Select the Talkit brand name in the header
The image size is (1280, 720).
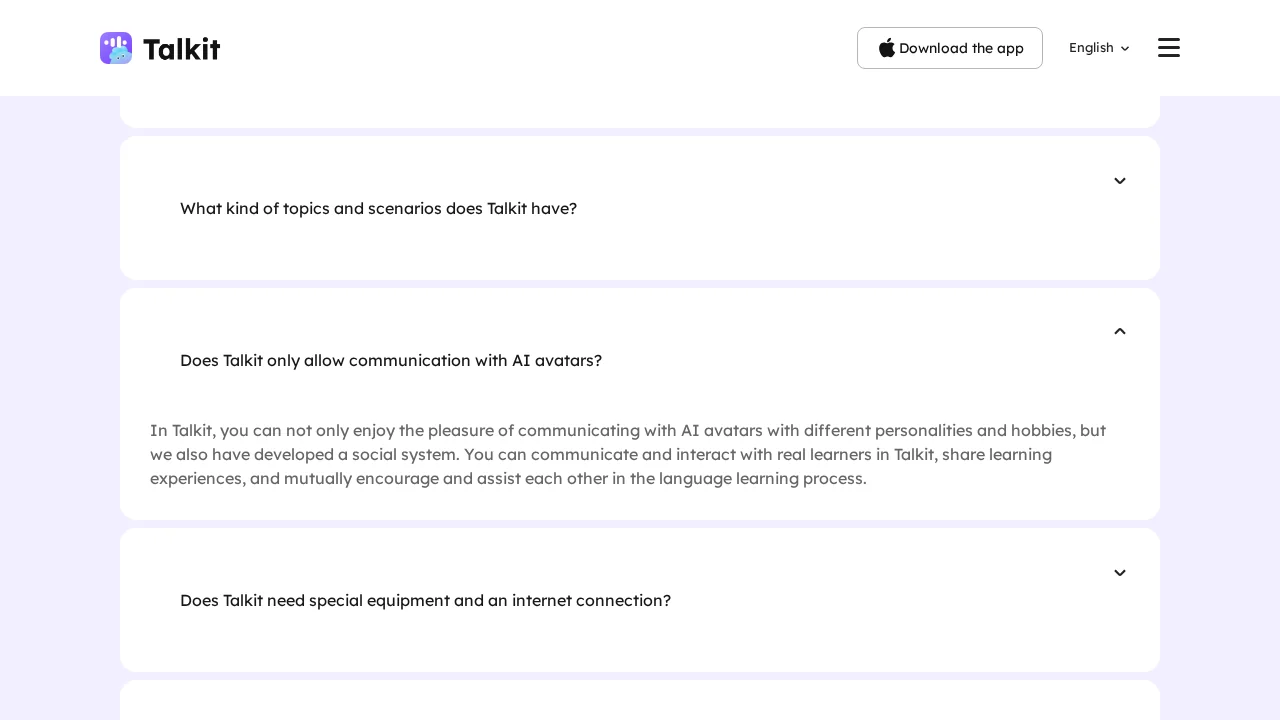point(181,48)
